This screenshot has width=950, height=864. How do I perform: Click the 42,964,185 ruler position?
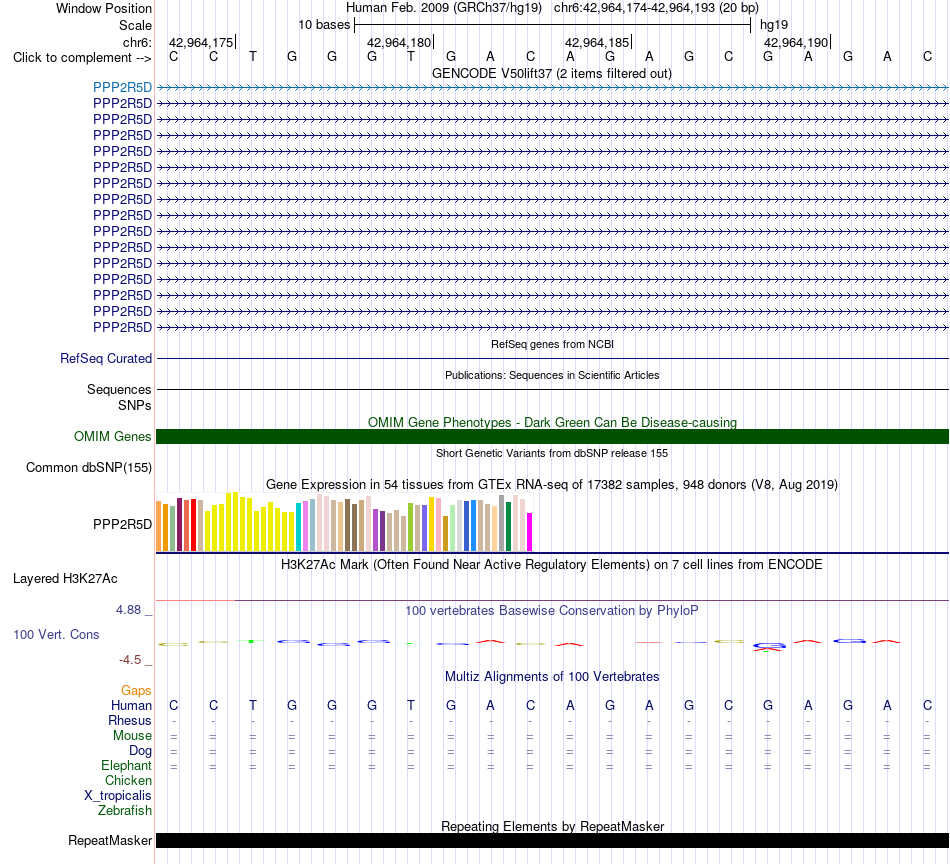point(597,42)
